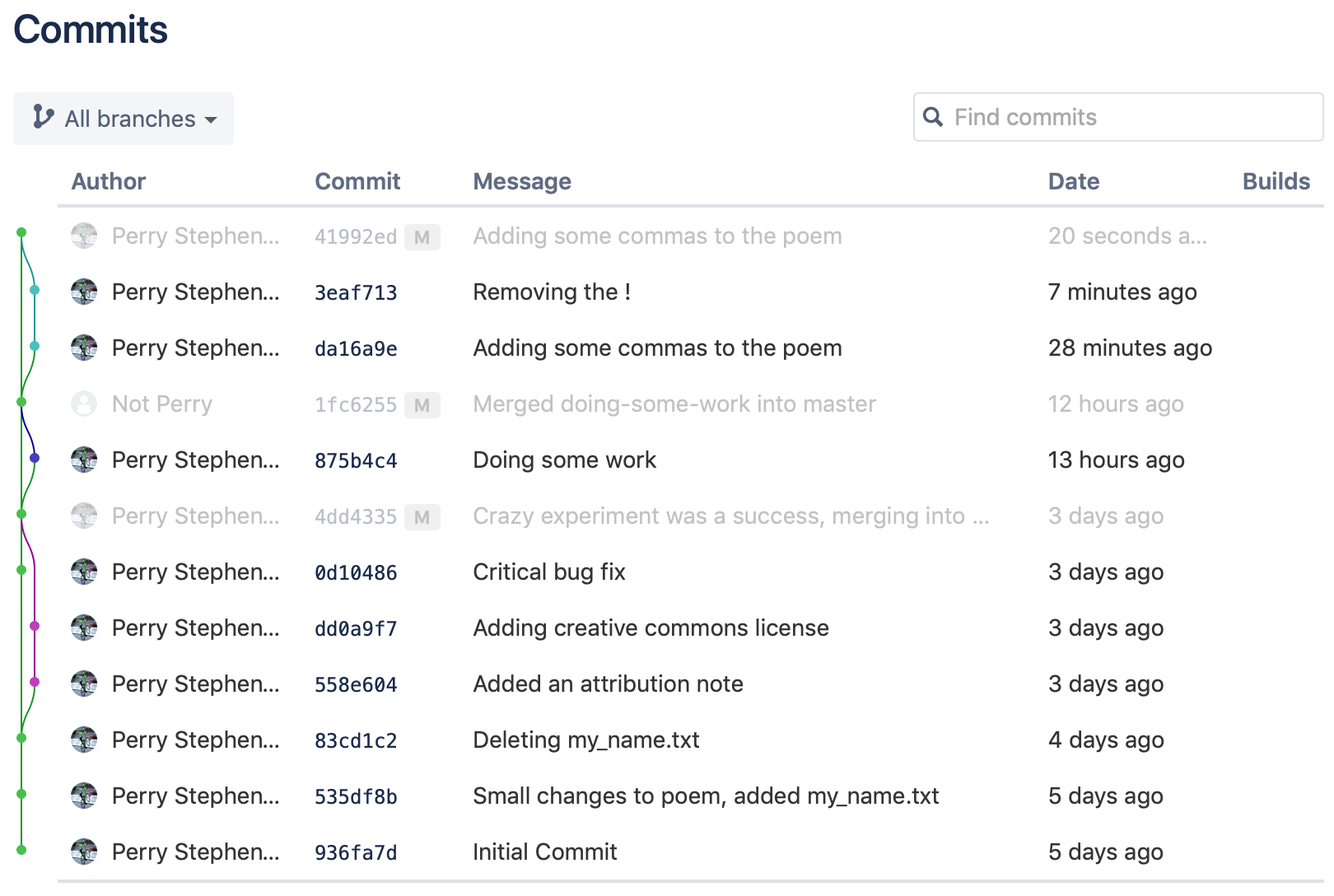Click the magnifier icon in Find commits
Viewport: 1334px width, 896px height.
[x=933, y=117]
